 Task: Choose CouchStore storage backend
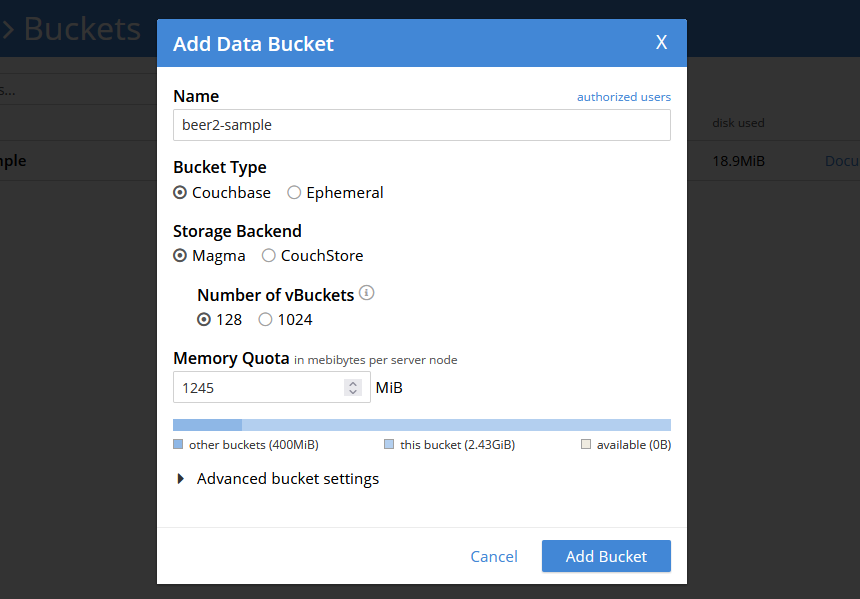tap(268, 256)
